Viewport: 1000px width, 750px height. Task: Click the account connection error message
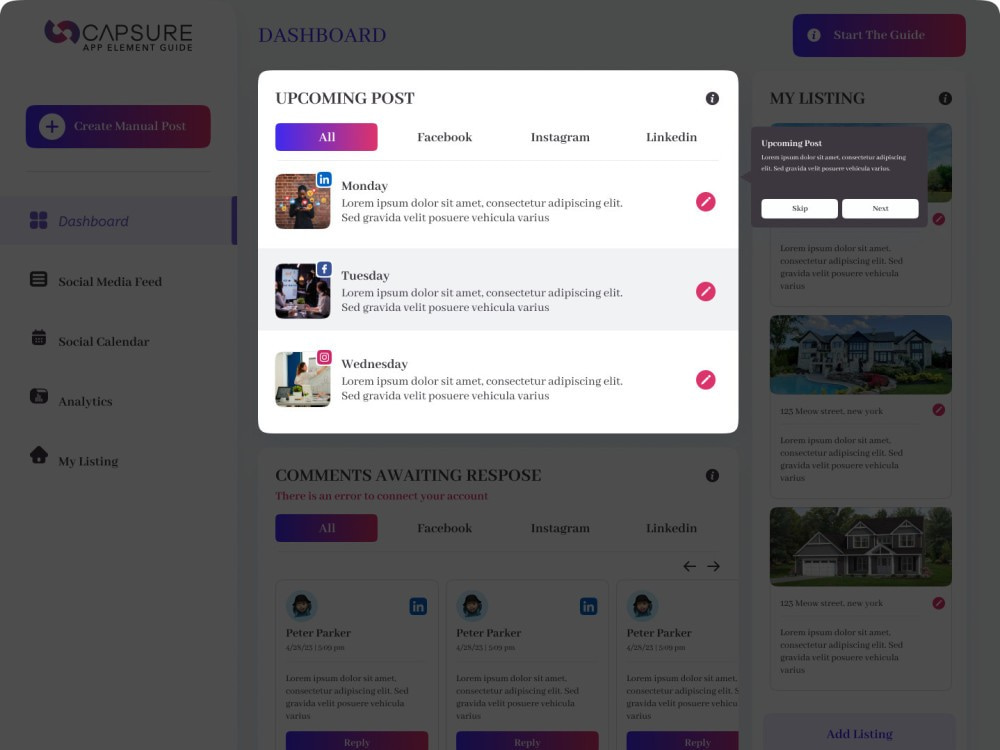[x=381, y=496]
